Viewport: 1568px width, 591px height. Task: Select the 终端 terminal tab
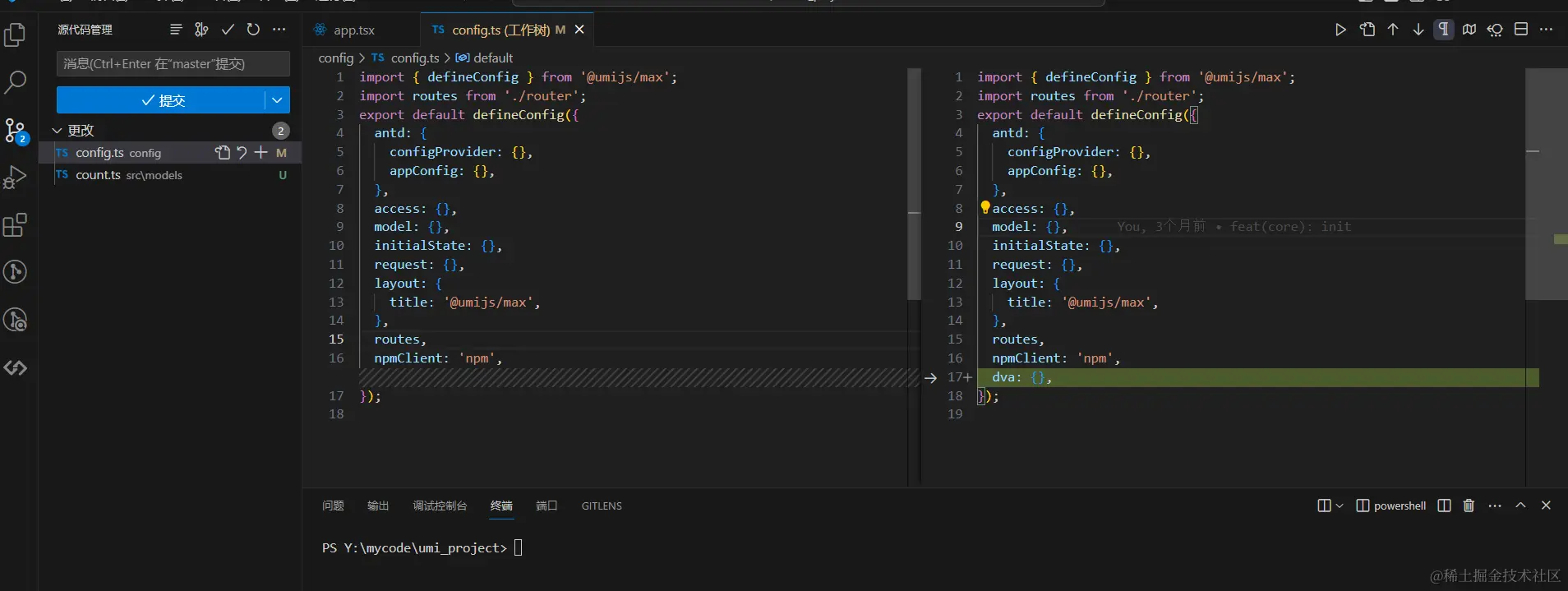coord(501,506)
